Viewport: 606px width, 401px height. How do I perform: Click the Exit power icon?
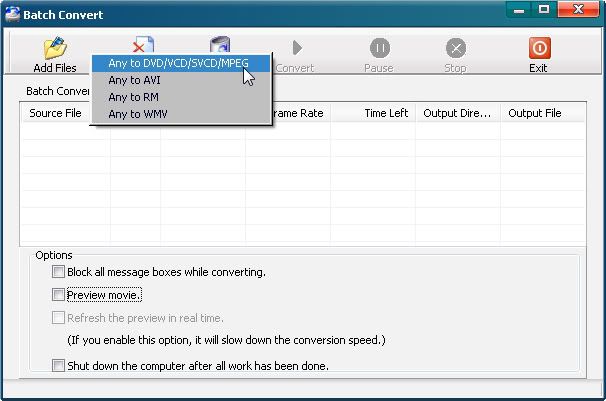(x=539, y=48)
